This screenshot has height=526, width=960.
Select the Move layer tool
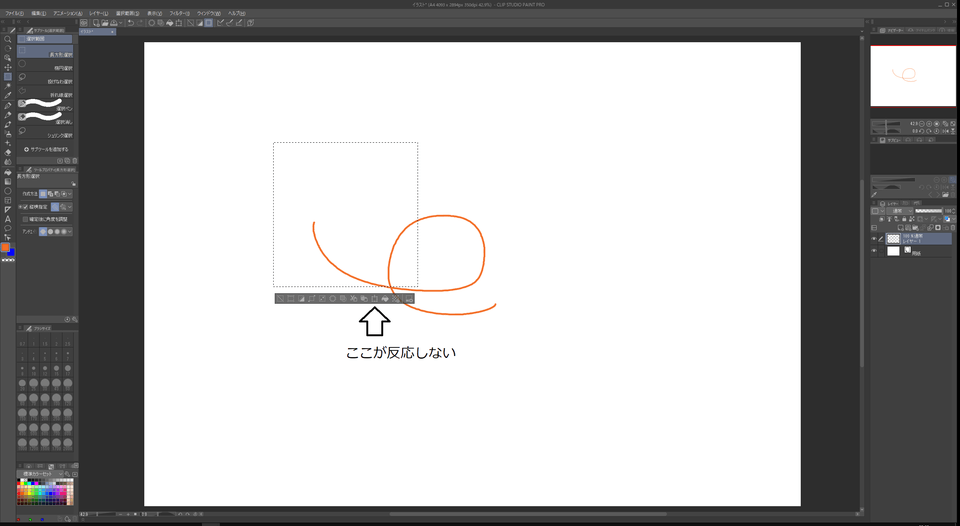pyautogui.click(x=8, y=67)
